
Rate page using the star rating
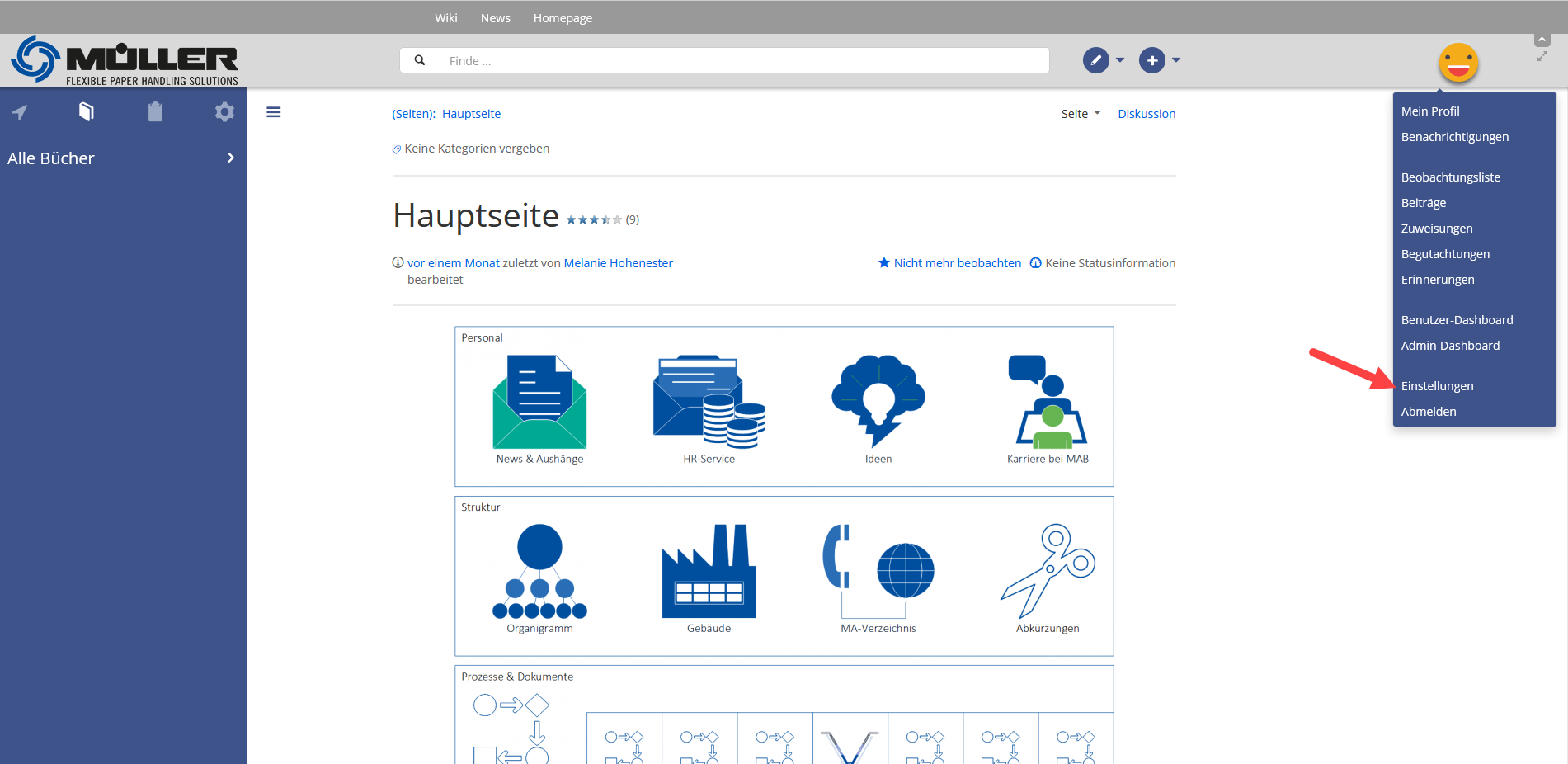(594, 219)
